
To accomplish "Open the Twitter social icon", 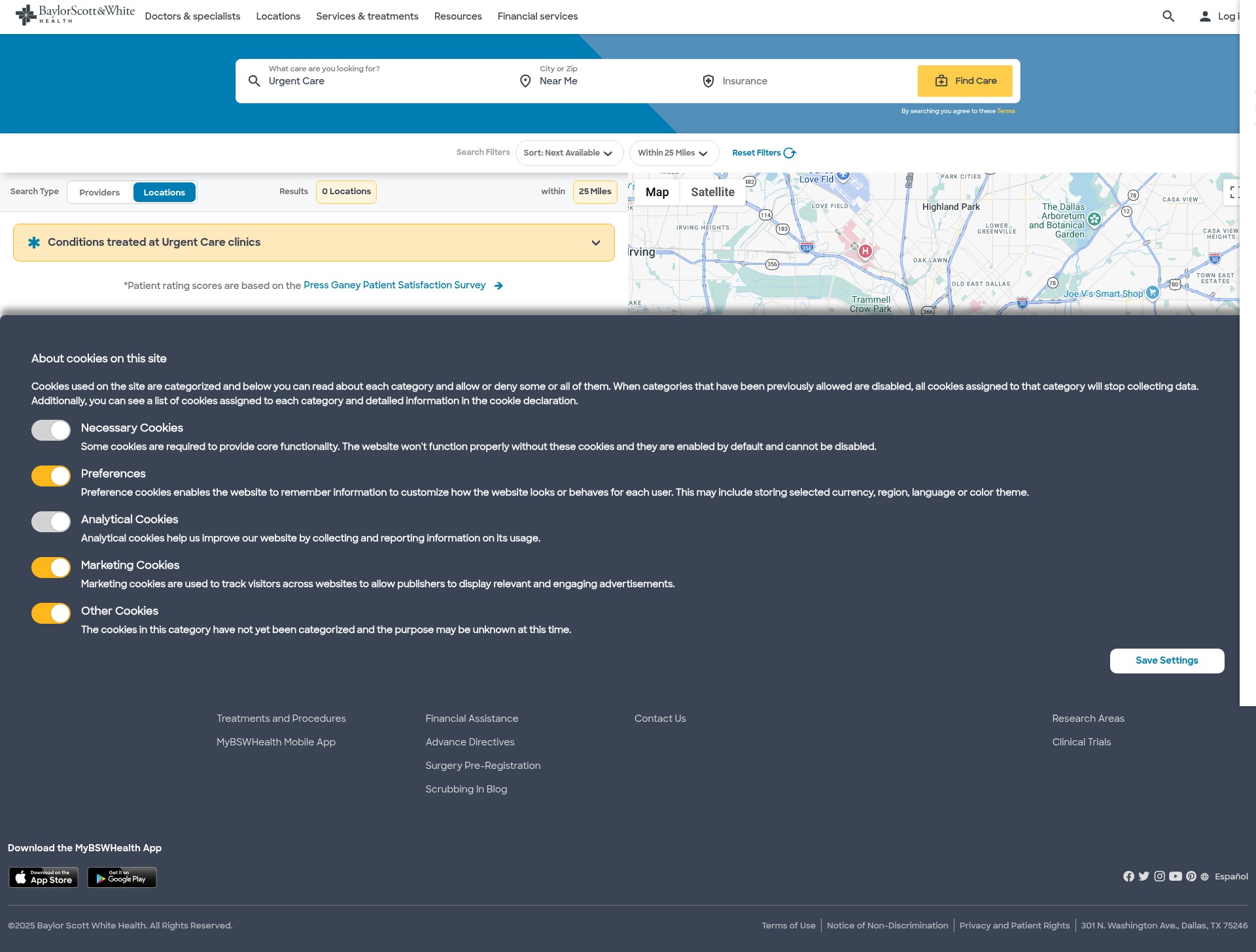I will [x=1143, y=877].
